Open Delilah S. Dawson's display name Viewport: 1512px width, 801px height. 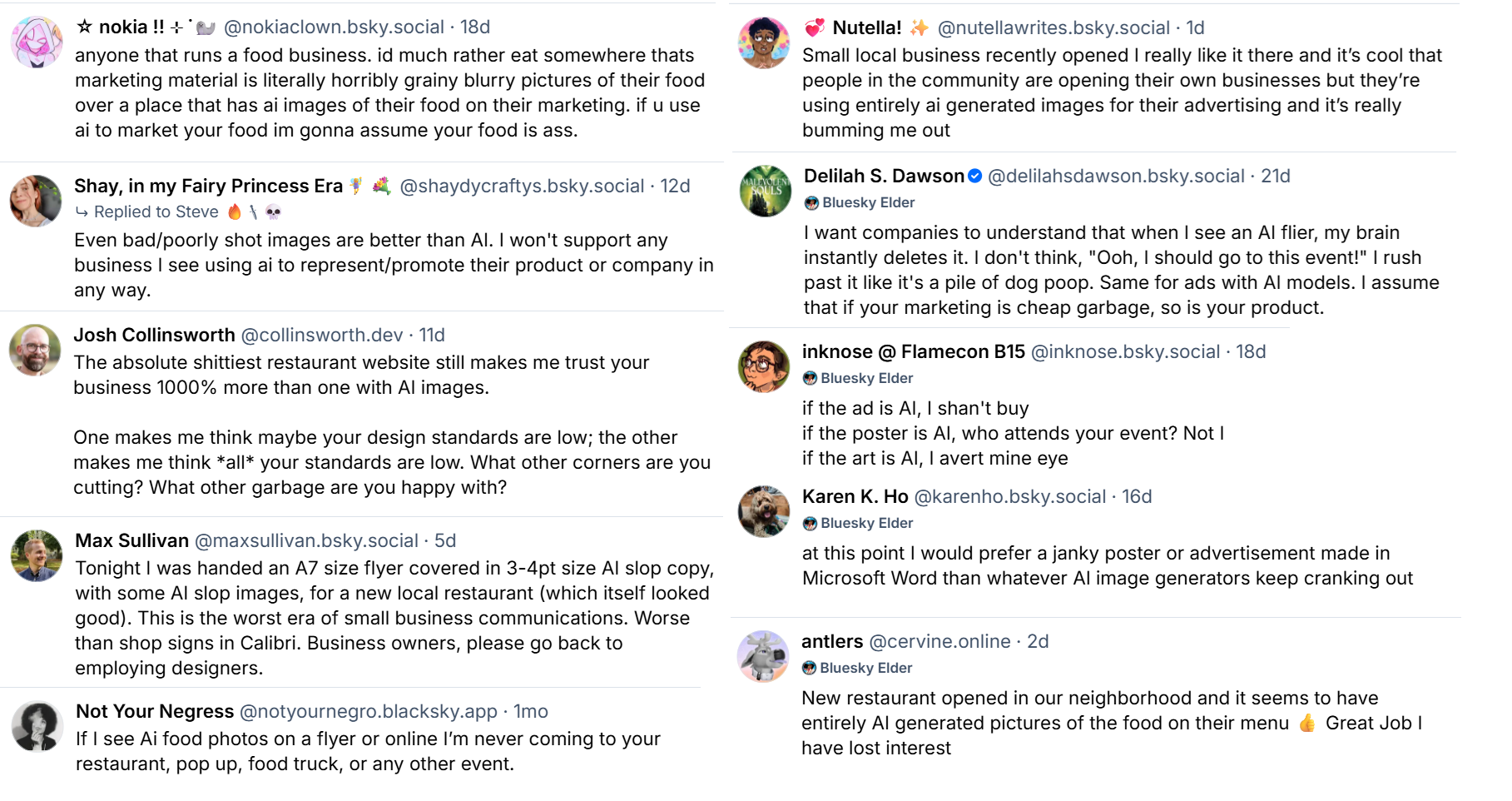pyautogui.click(x=884, y=176)
